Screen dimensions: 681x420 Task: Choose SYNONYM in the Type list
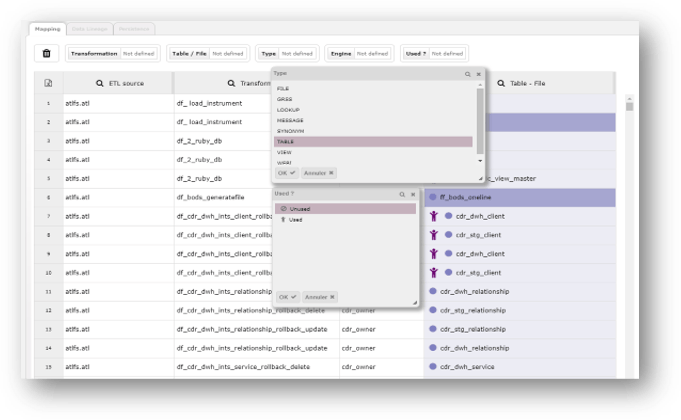[373, 131]
